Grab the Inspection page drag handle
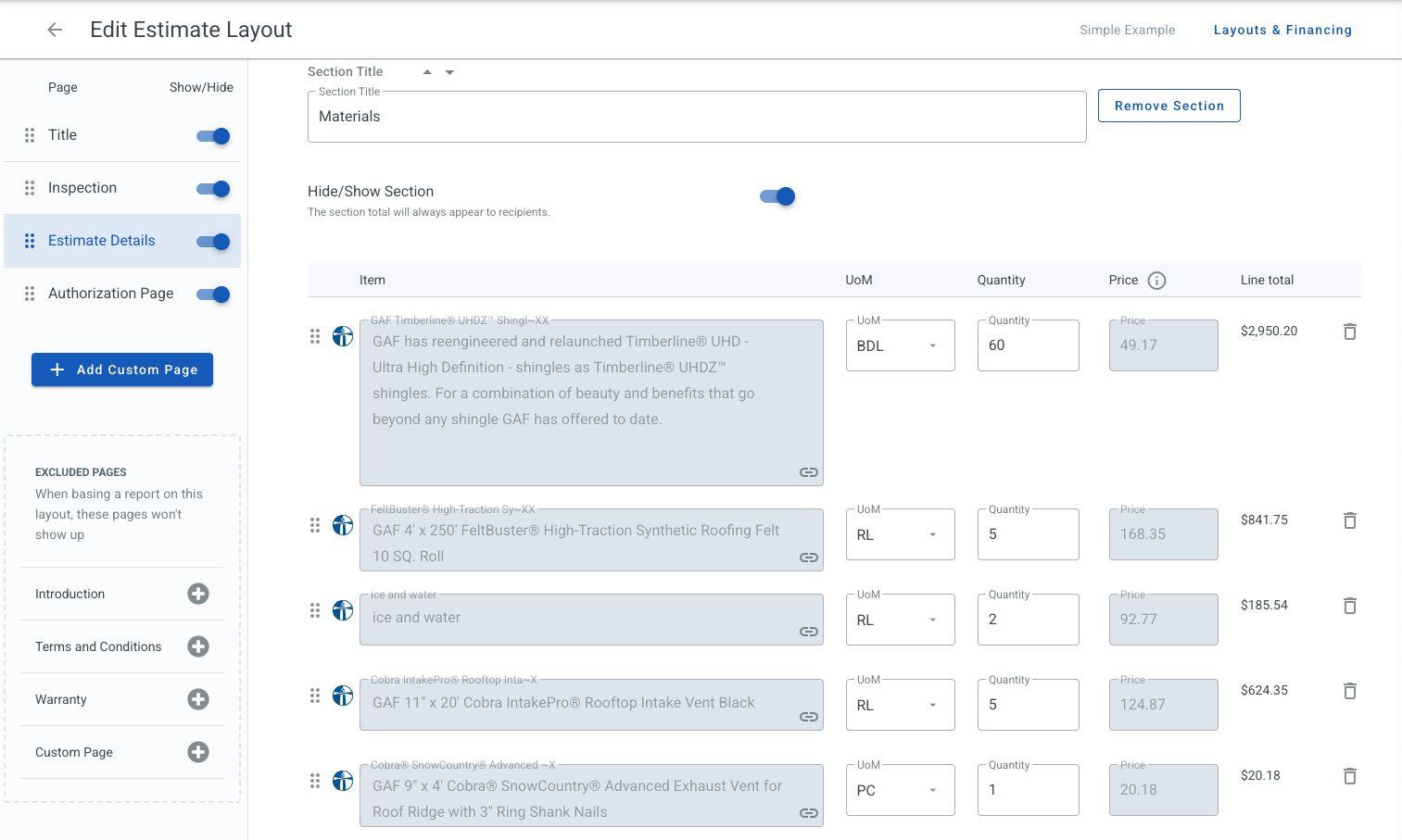Viewport: 1402px width, 840px height. [x=30, y=188]
